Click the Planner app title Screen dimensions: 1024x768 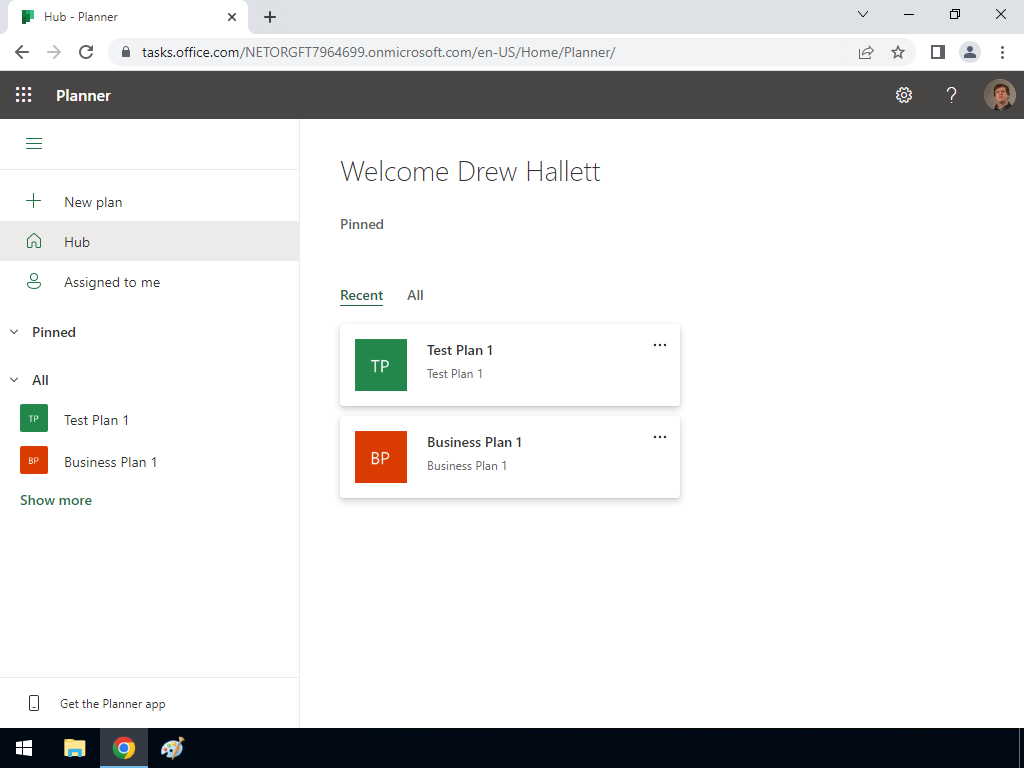(x=84, y=95)
